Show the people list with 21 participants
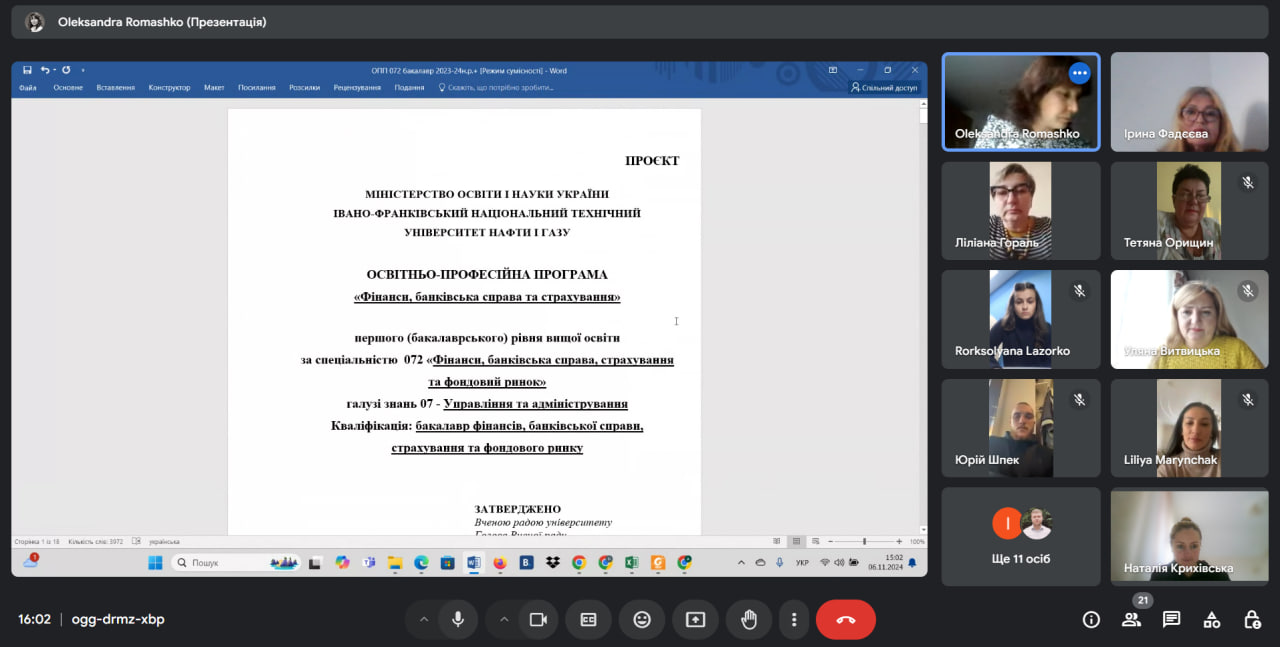Viewport: 1280px width, 647px height. tap(1131, 620)
